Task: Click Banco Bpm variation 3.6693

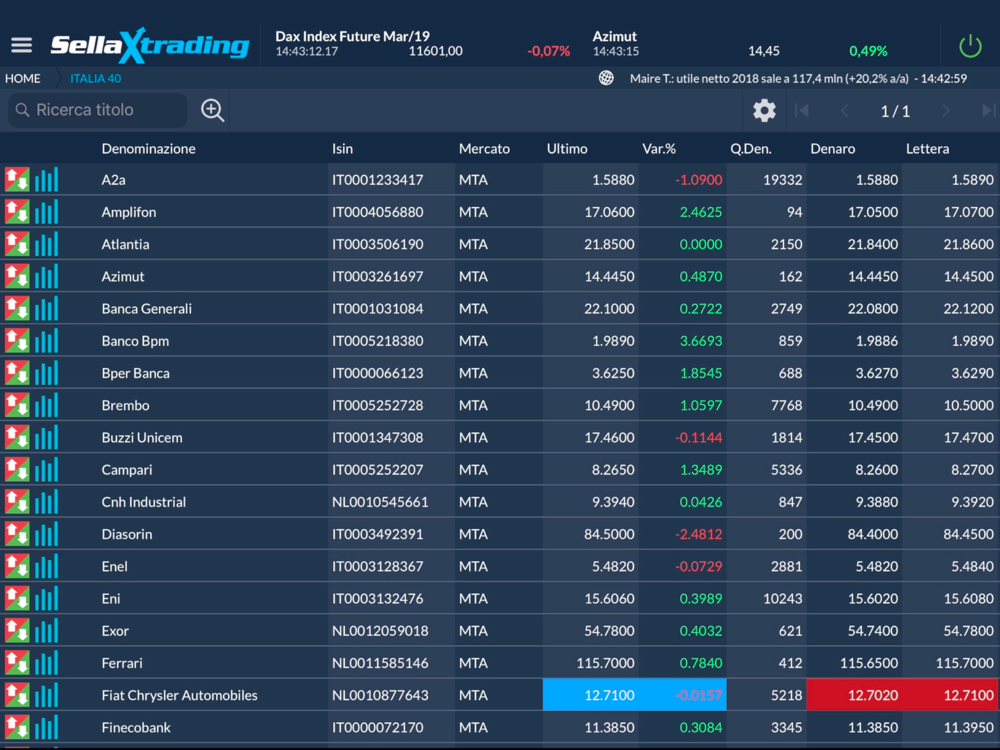Action: (x=701, y=341)
